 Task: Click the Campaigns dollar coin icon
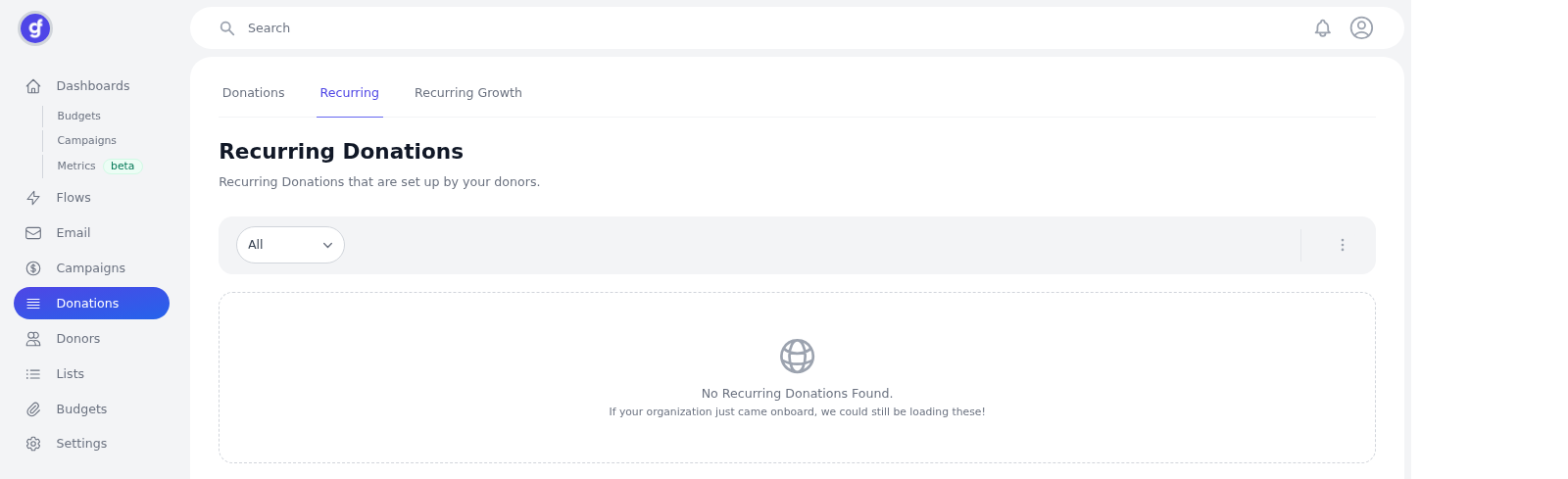[x=33, y=268]
